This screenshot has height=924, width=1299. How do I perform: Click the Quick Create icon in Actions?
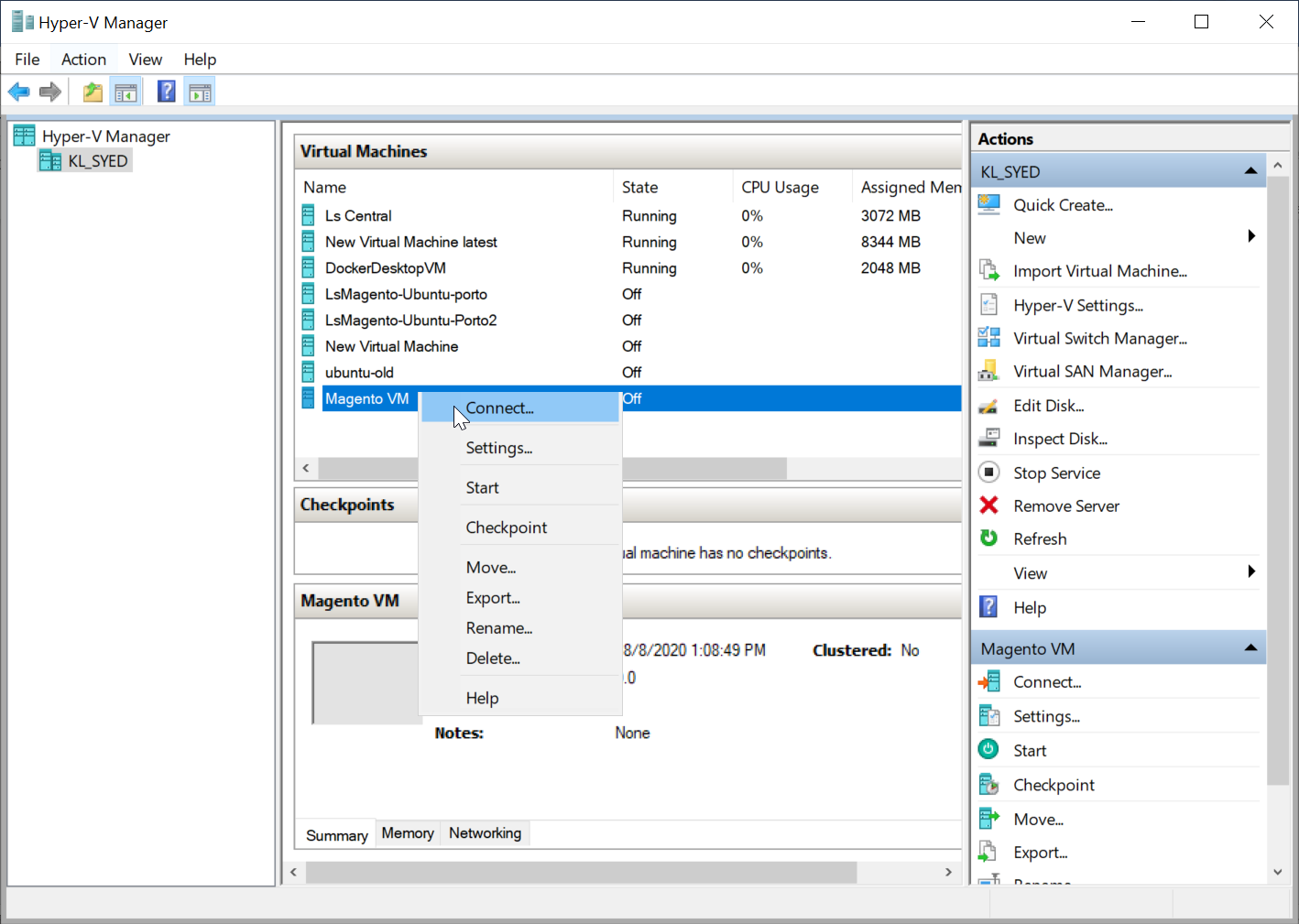989,204
